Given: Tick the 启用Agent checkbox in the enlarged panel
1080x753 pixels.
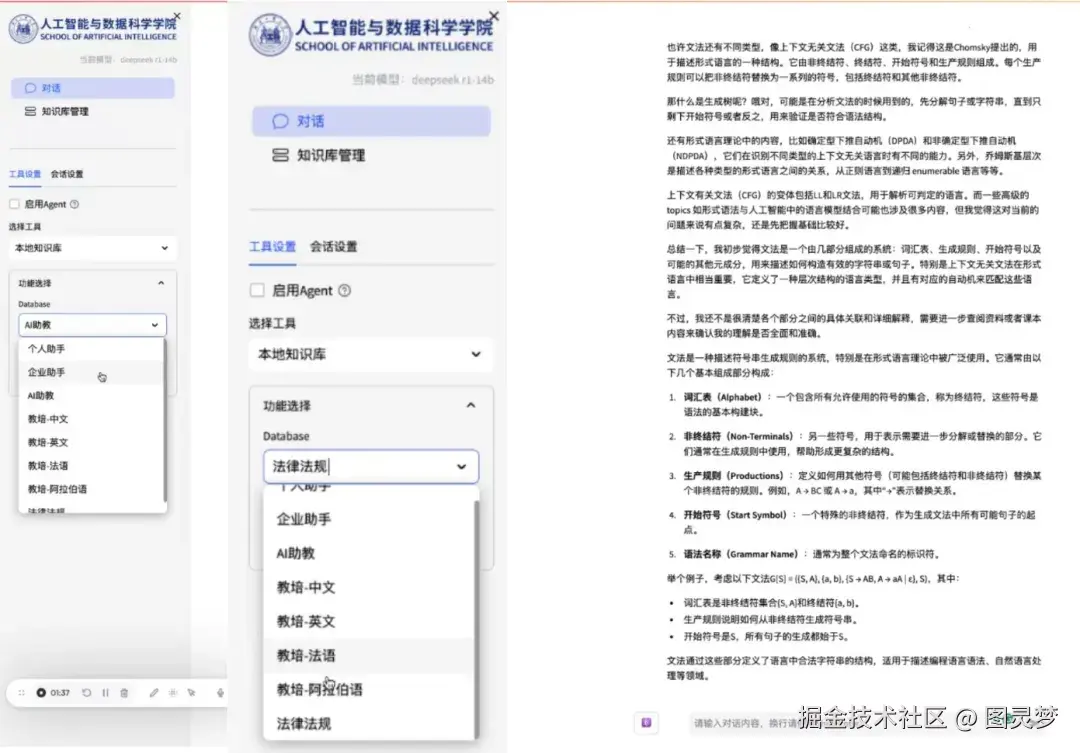Looking at the screenshot, I should [x=257, y=290].
